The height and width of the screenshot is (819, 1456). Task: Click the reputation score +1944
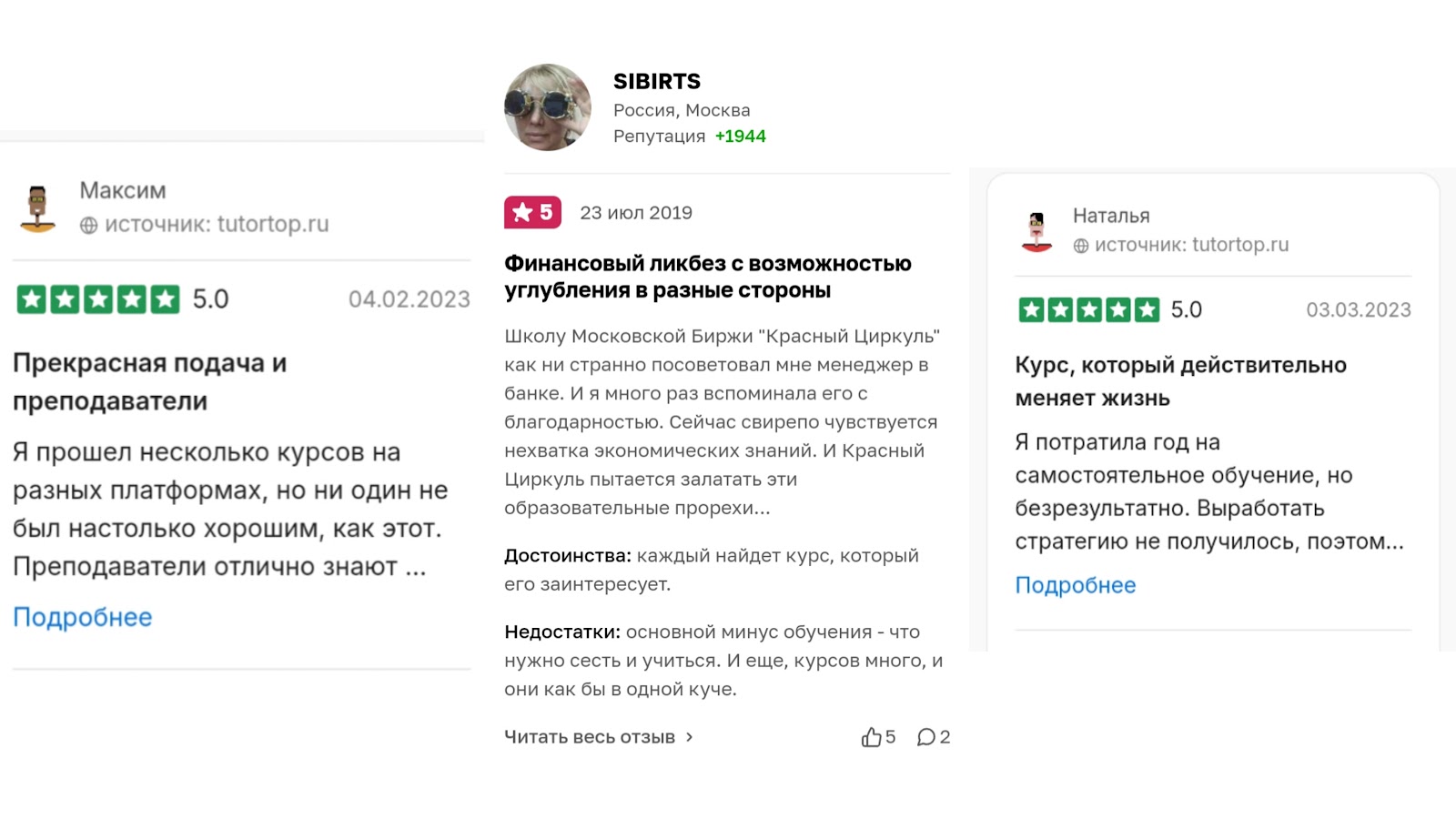tap(740, 136)
